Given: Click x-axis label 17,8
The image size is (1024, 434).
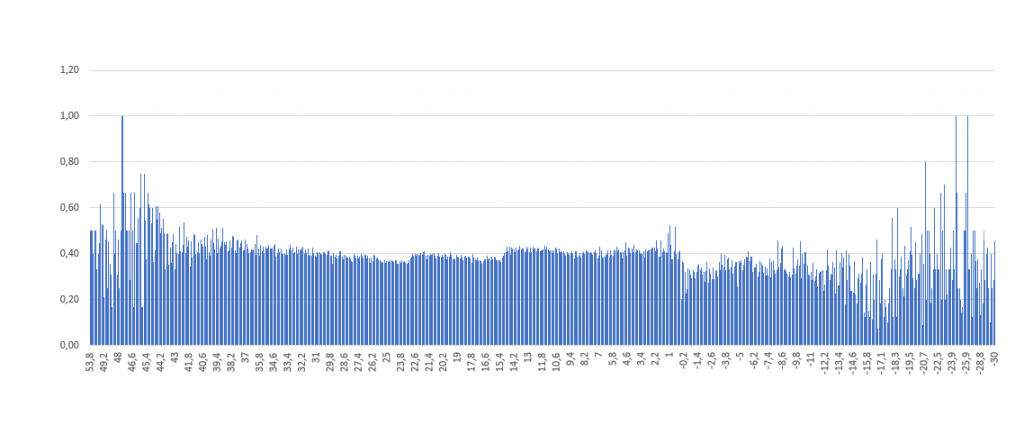Looking at the screenshot, I should point(472,362).
